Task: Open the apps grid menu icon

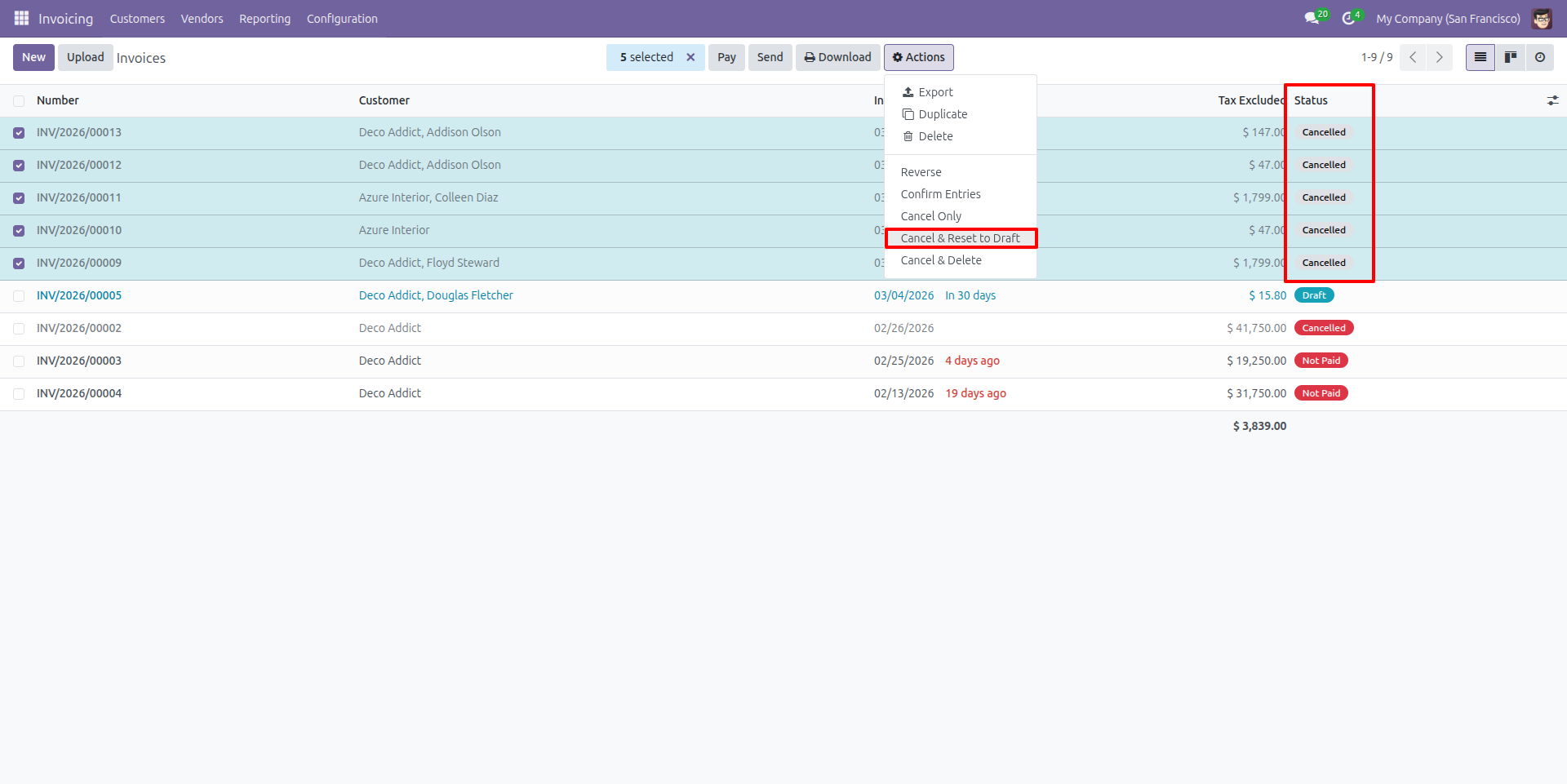Action: click(22, 18)
